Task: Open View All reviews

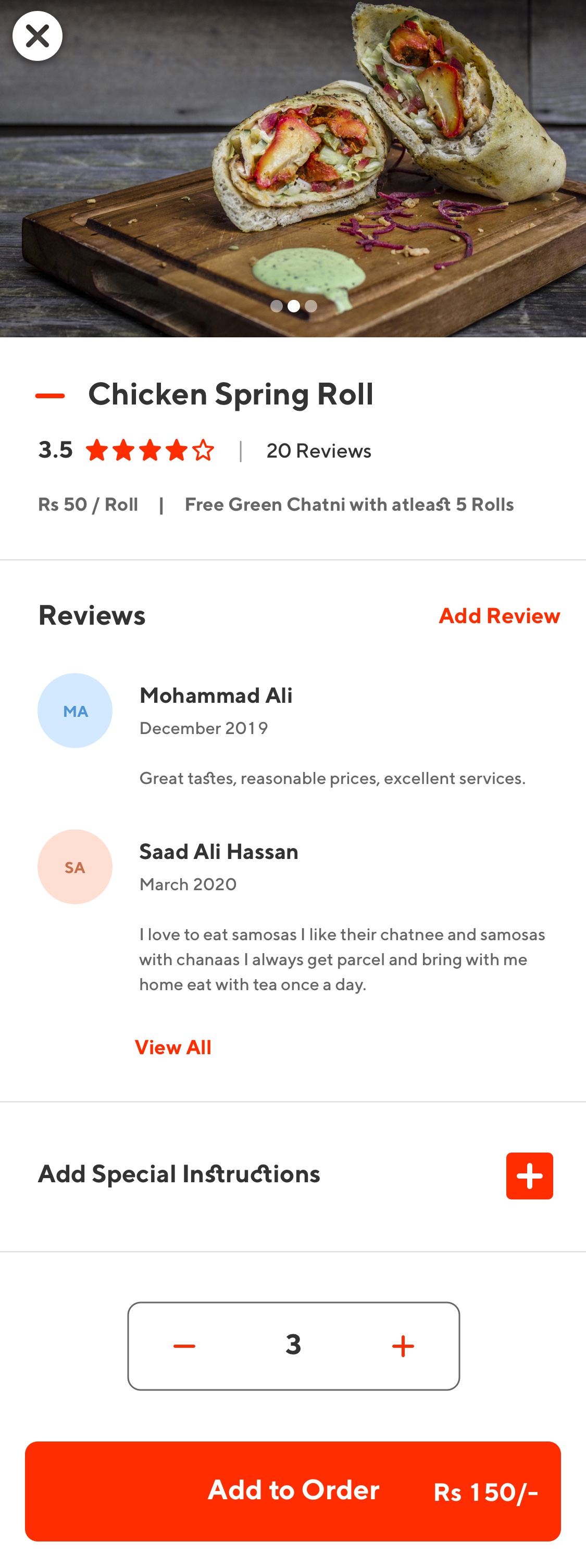Action: [173, 1047]
